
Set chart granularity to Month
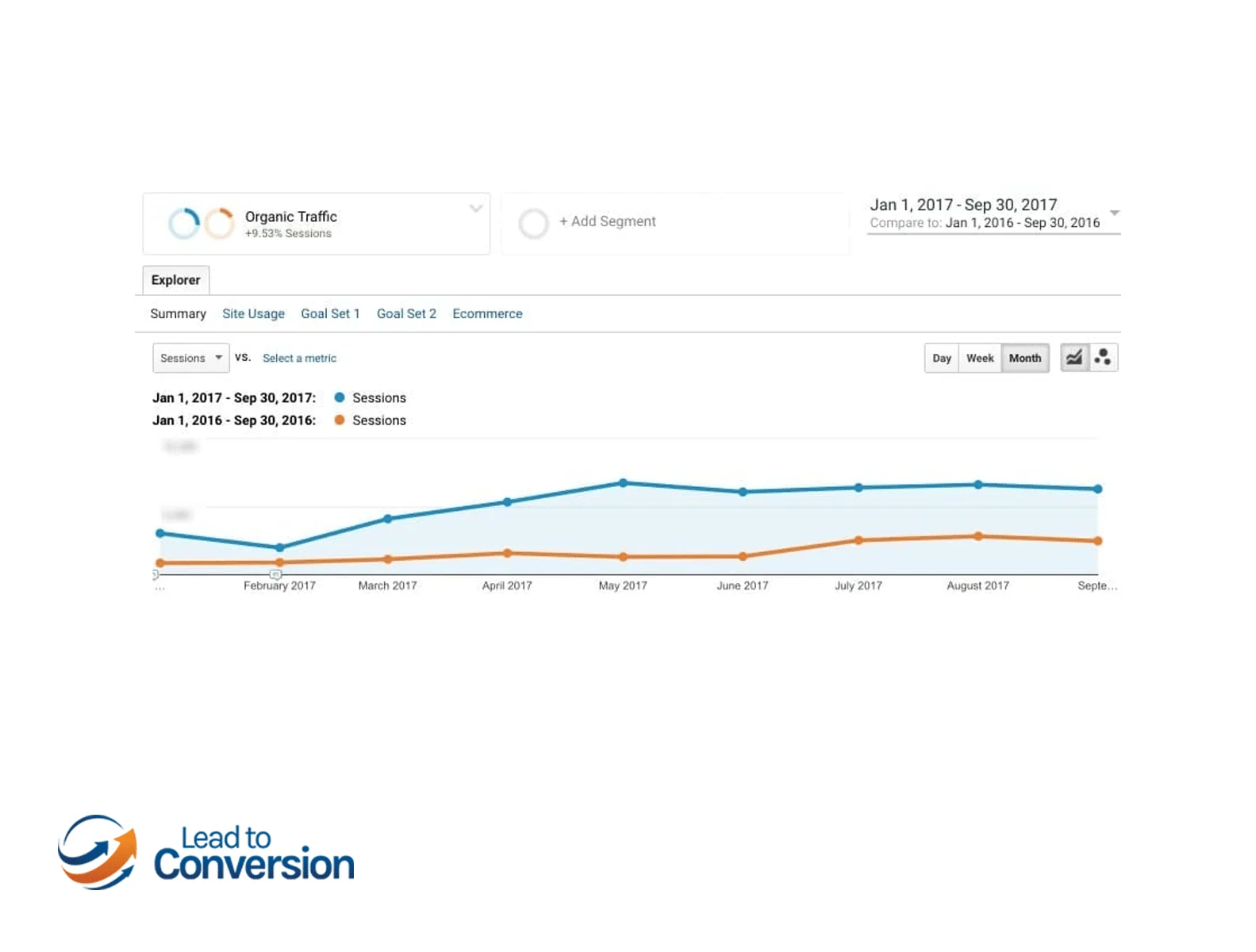pyautogui.click(x=1025, y=358)
